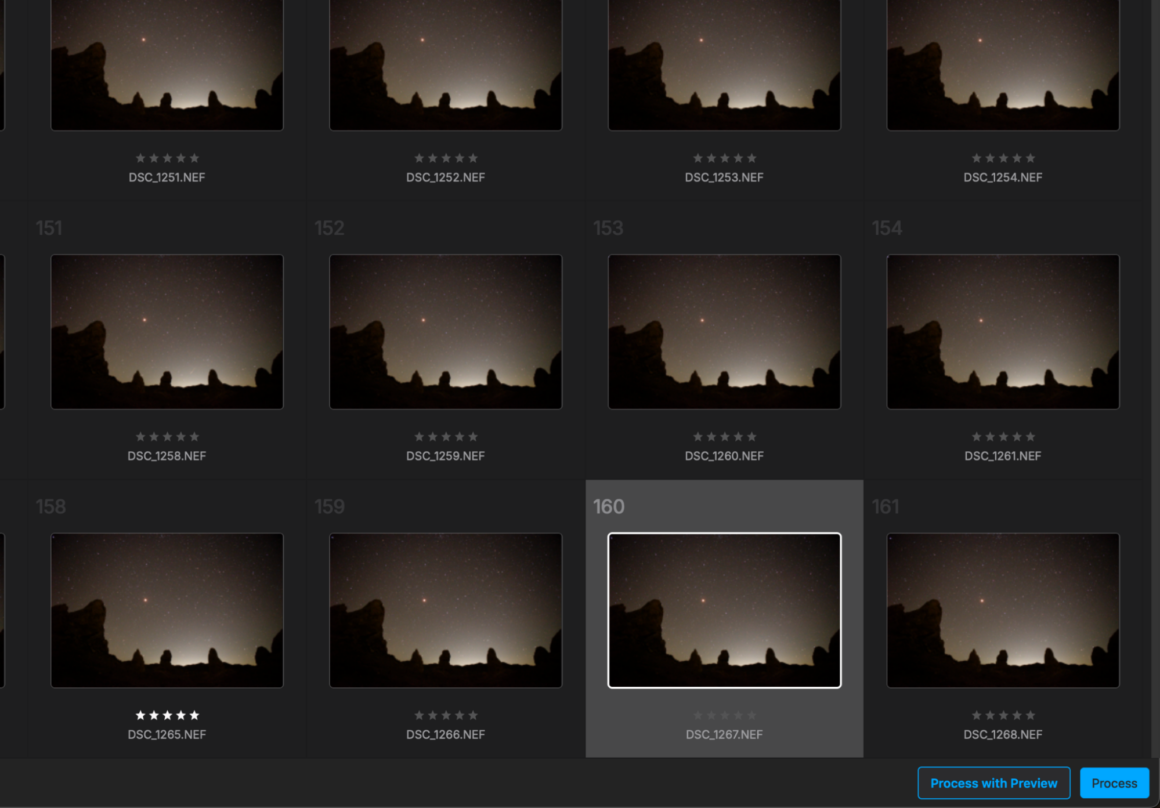Choose the DSC_1260.NEF image thumbnail

click(724, 331)
